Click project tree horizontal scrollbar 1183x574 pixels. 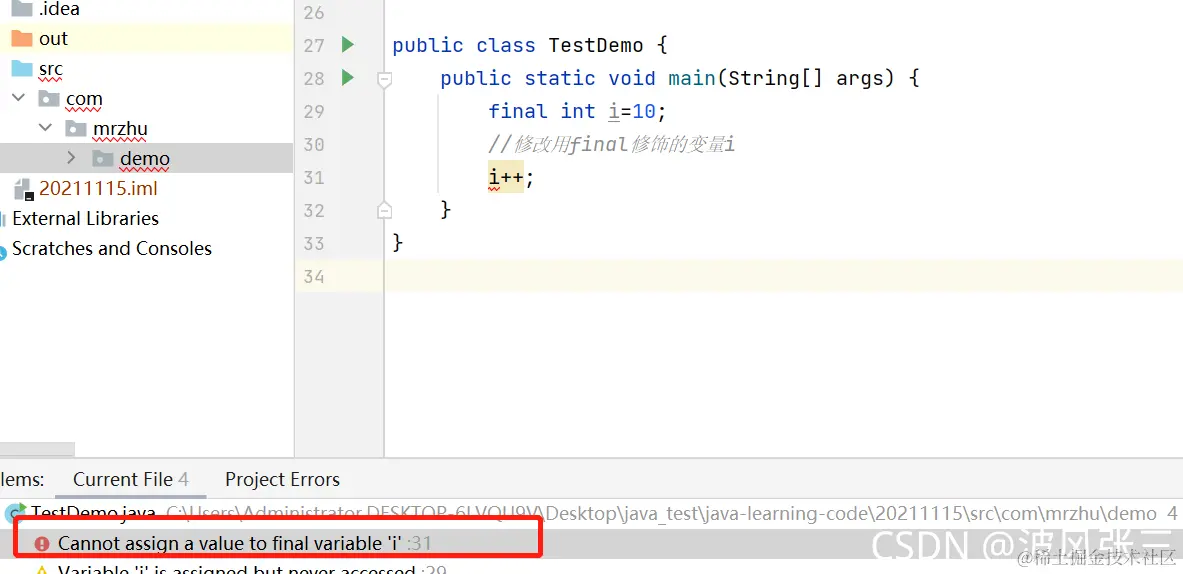(x=38, y=450)
